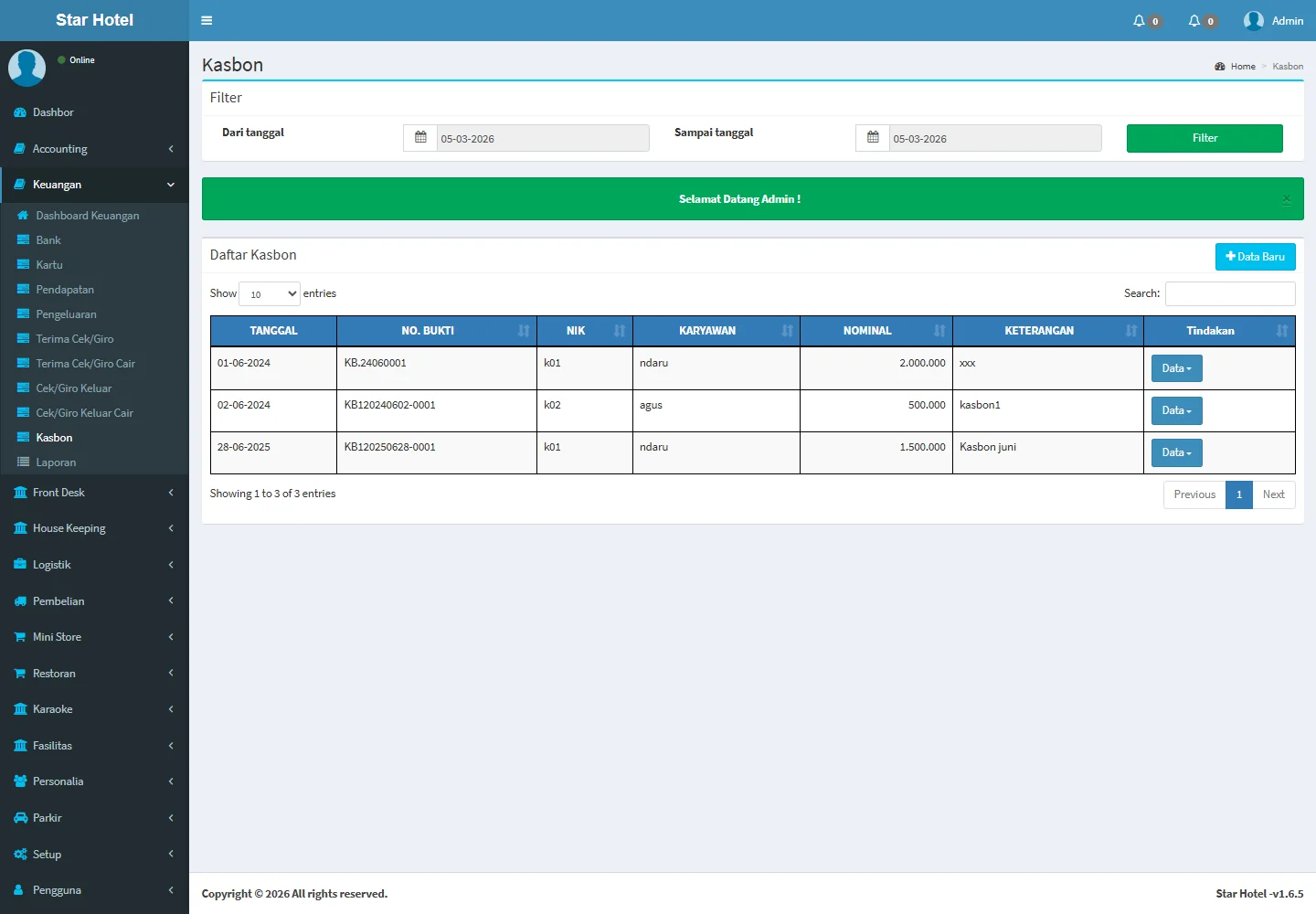Click calendar icon for Sampai tanggal

point(873,138)
